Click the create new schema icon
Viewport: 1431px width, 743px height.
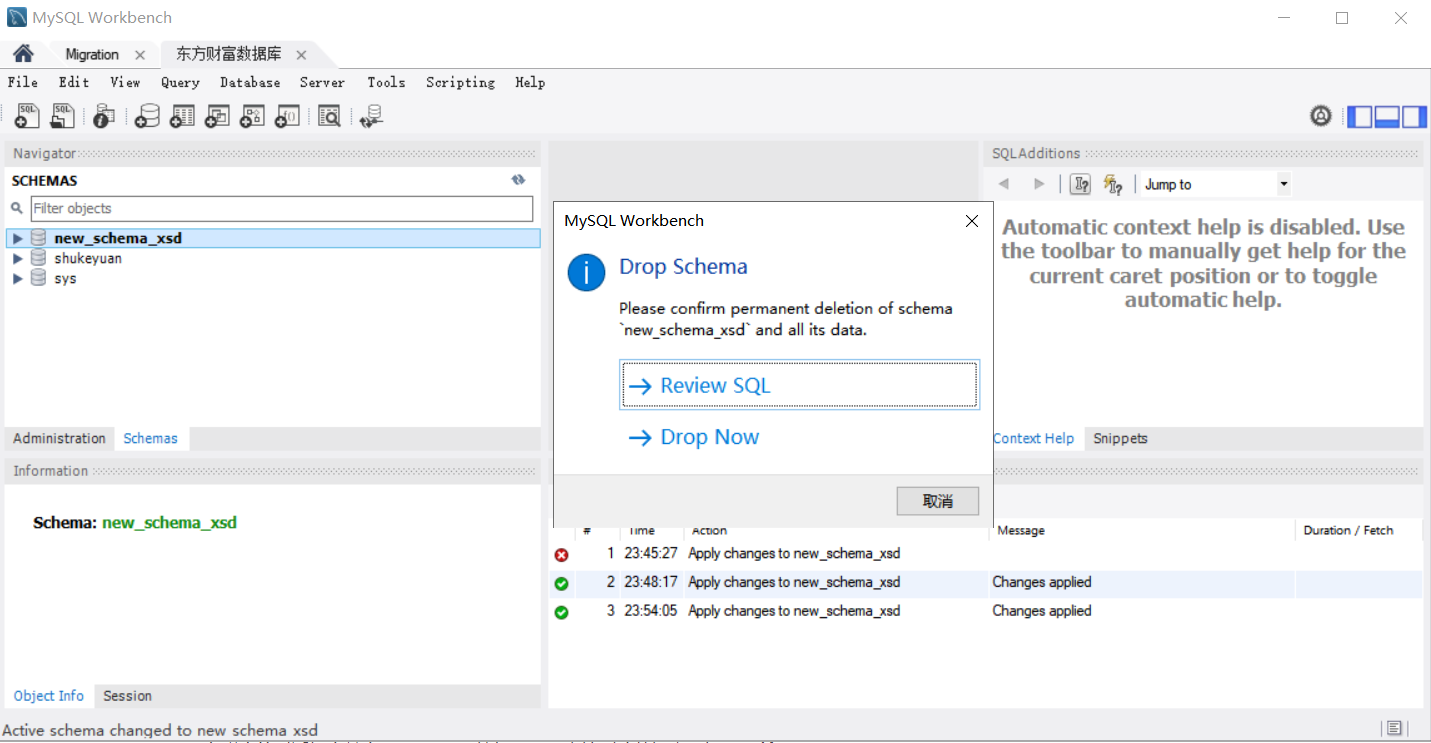pyautogui.click(x=147, y=116)
